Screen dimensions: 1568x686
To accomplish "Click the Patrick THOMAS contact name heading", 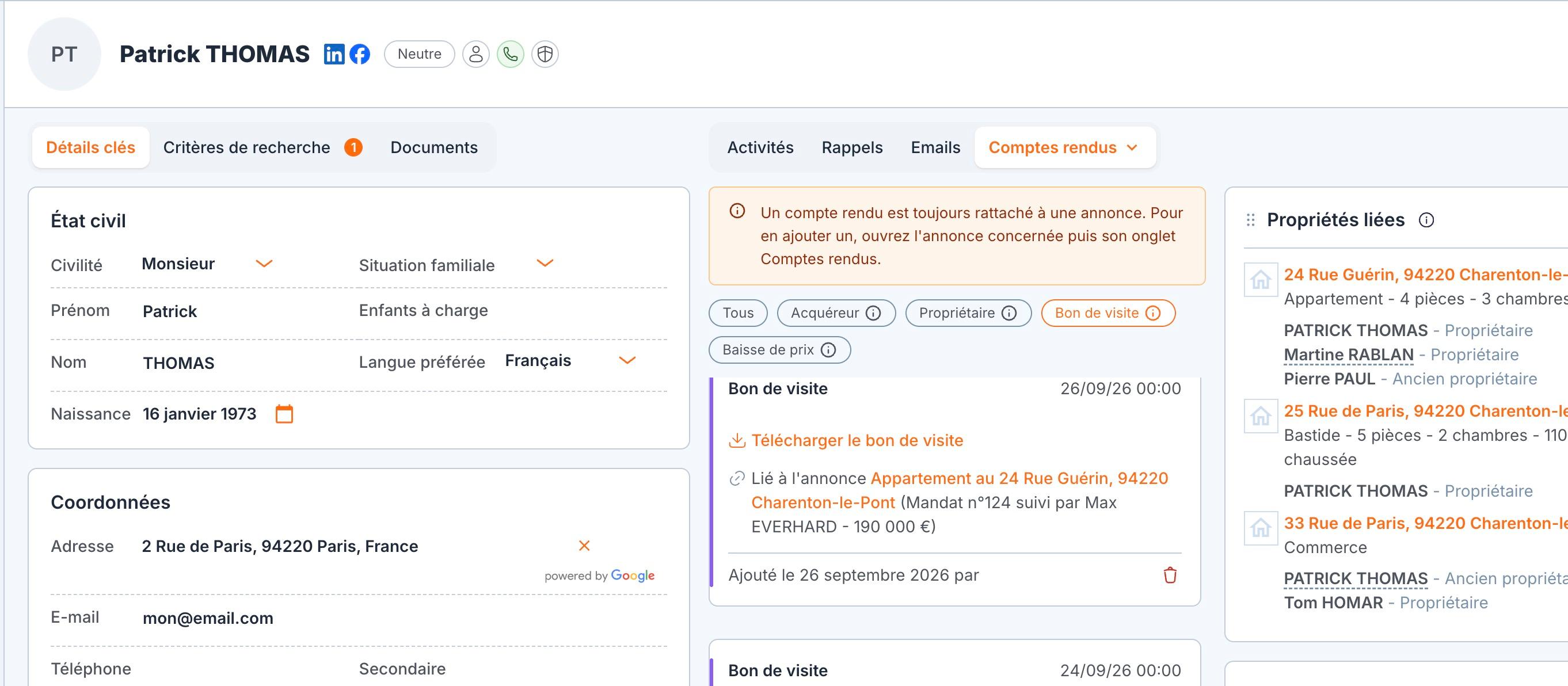I will (x=214, y=54).
